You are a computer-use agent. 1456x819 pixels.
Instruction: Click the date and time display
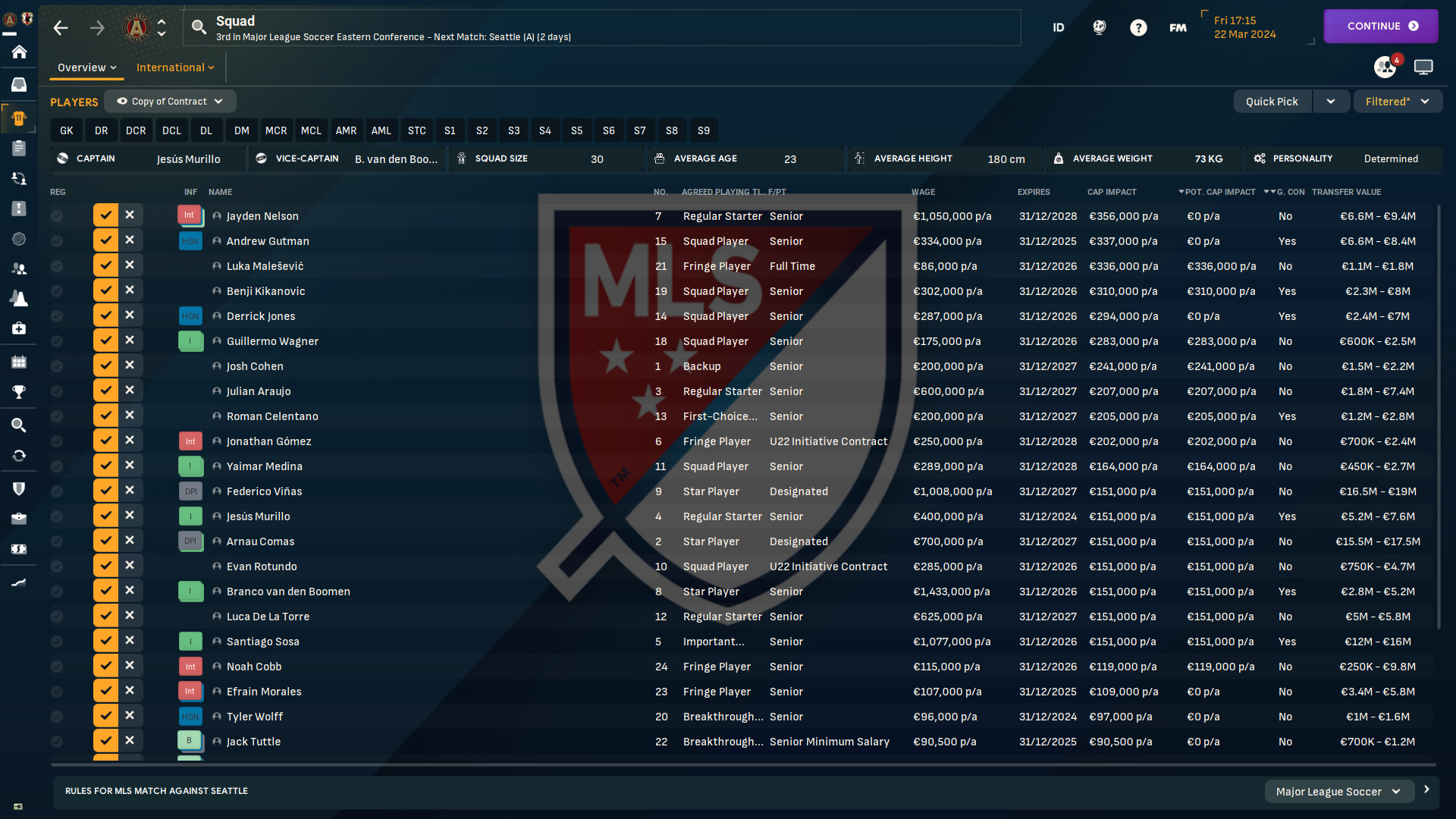[x=1244, y=27]
